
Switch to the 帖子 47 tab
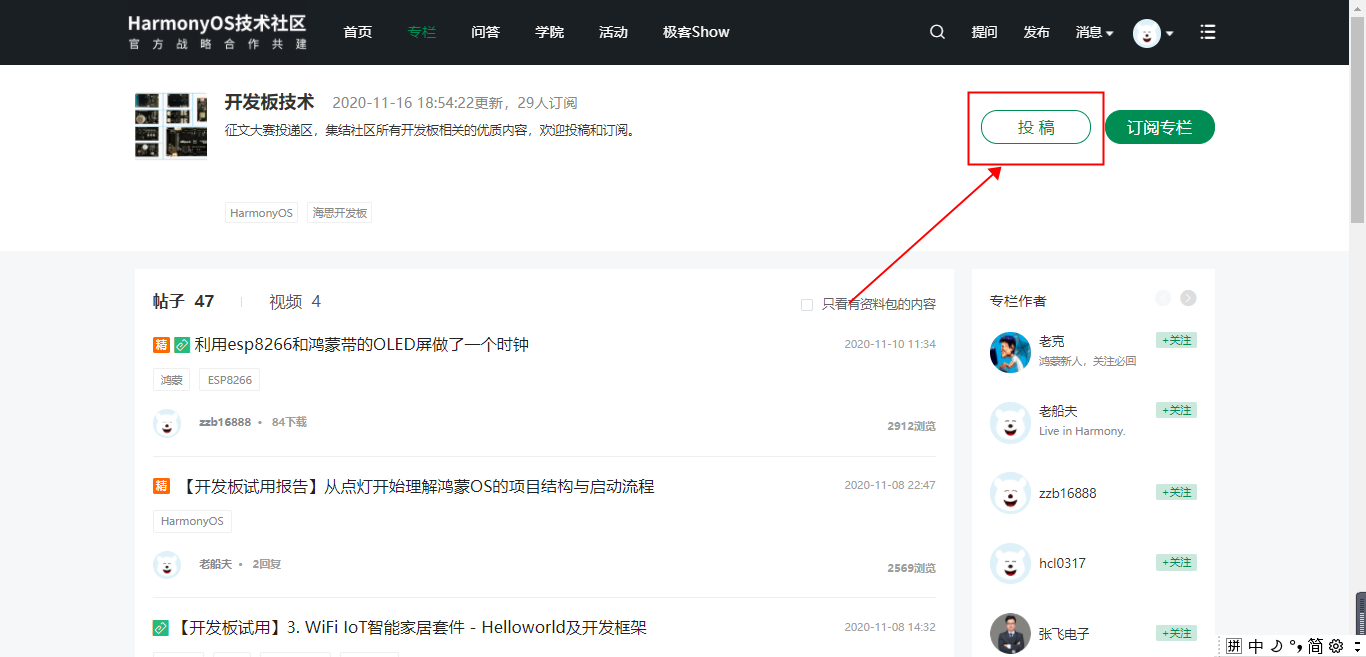183,301
